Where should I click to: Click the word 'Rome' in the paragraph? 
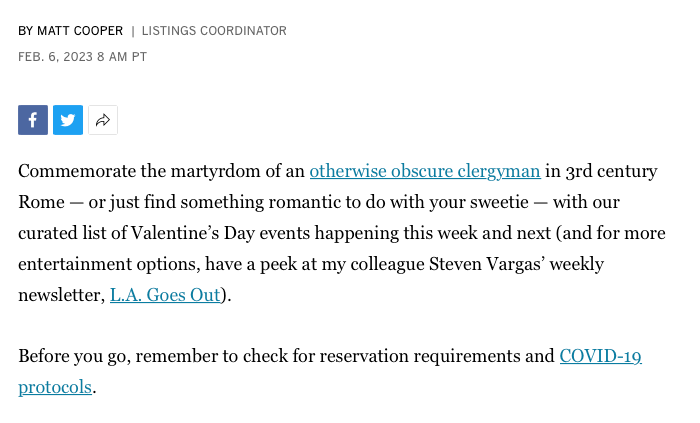pos(41,202)
